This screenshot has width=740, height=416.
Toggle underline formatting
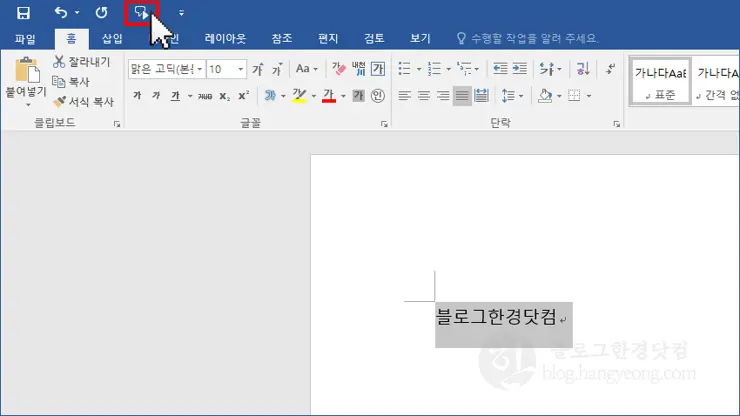176,96
